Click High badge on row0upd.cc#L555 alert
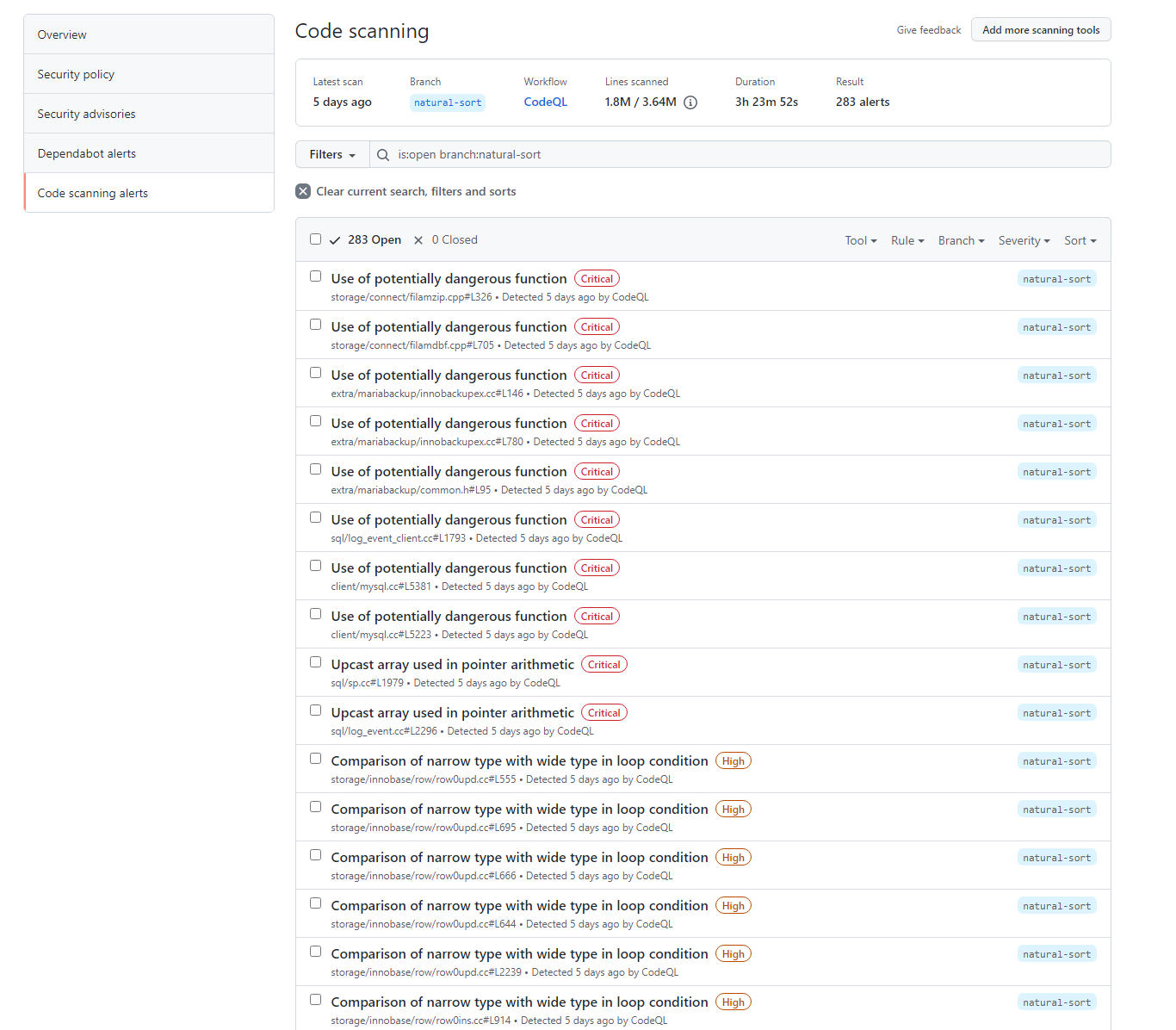The height and width of the screenshot is (1030, 1176). 733,761
